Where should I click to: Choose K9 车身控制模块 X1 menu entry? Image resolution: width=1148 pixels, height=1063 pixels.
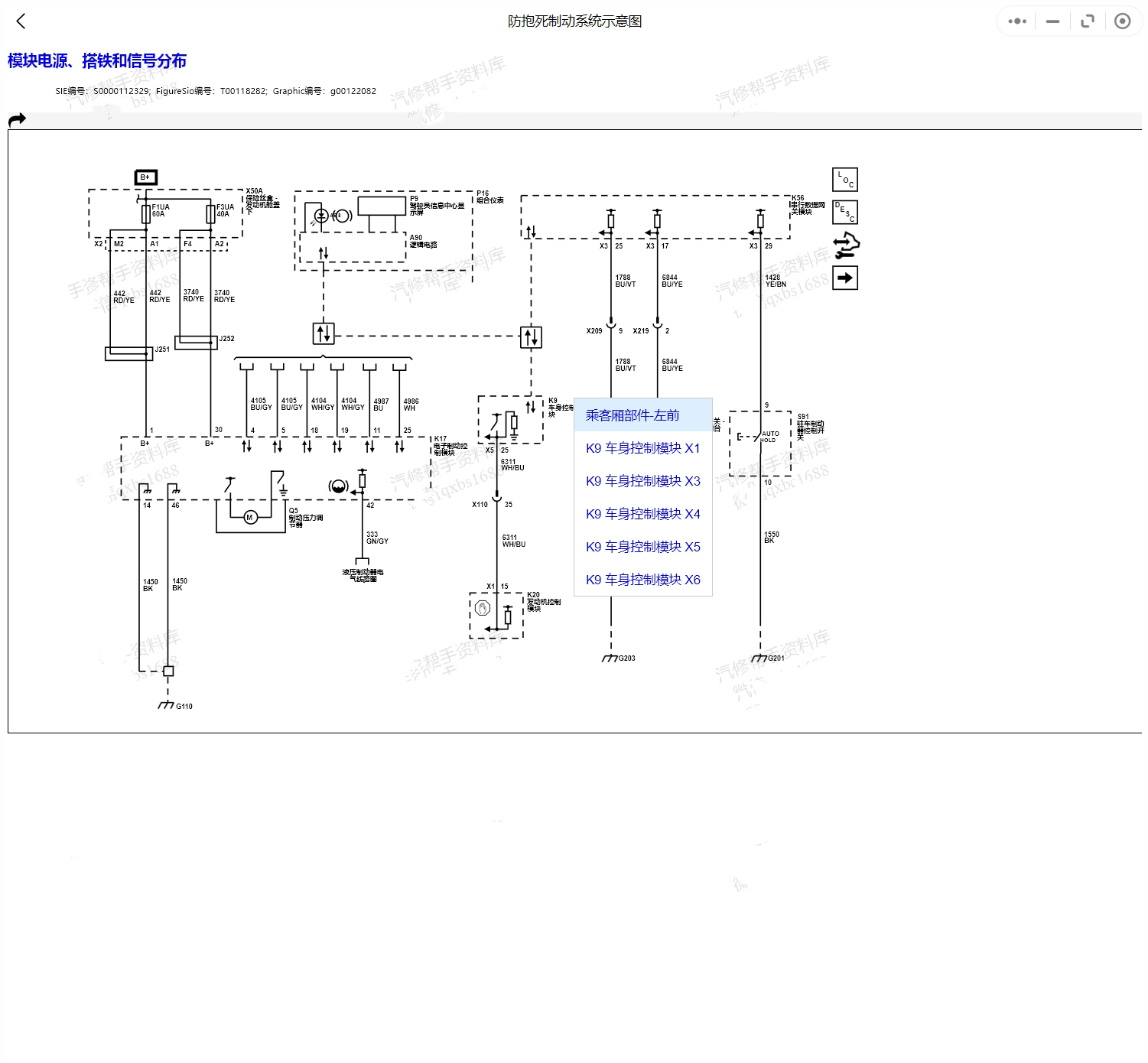point(642,448)
